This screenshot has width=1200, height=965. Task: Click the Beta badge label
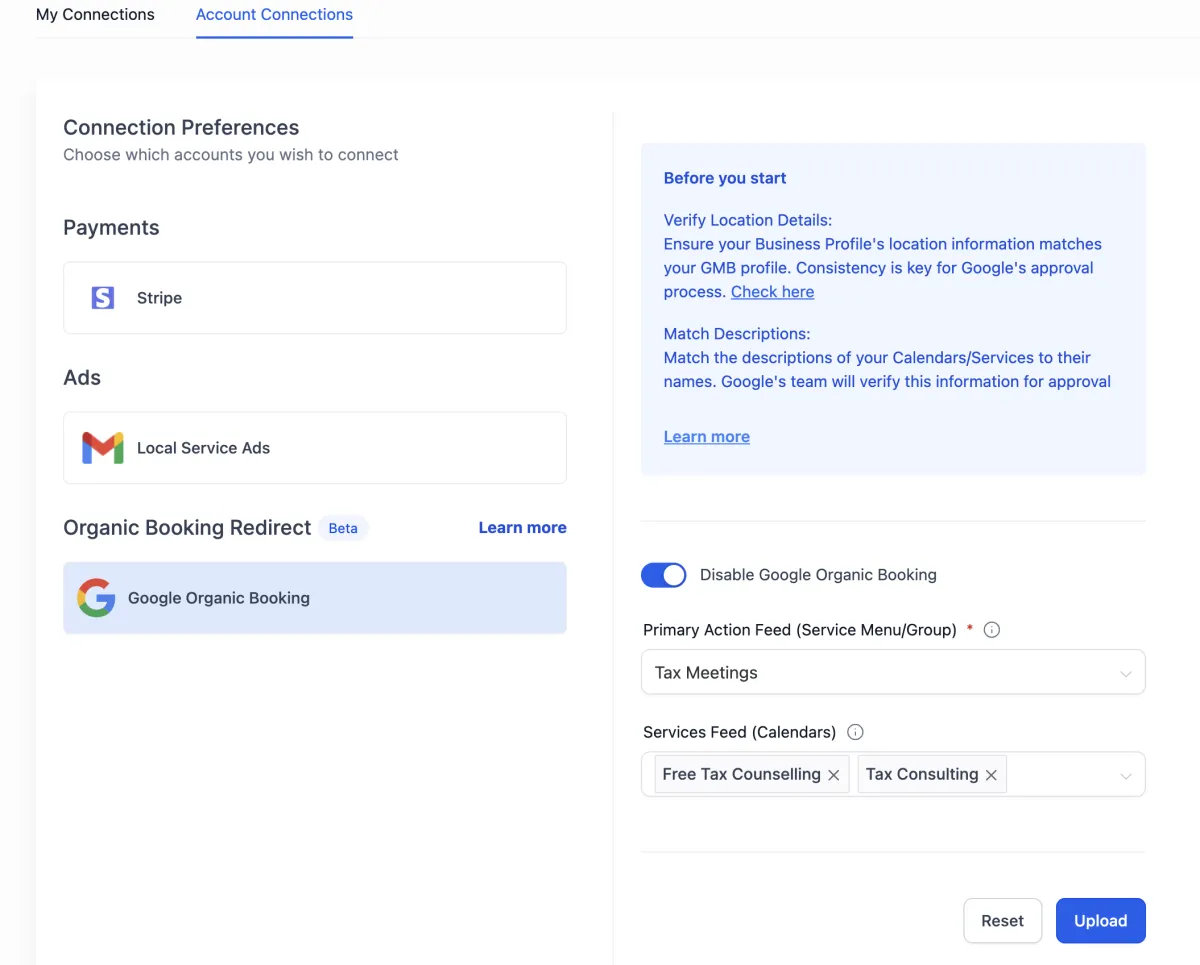(x=343, y=528)
